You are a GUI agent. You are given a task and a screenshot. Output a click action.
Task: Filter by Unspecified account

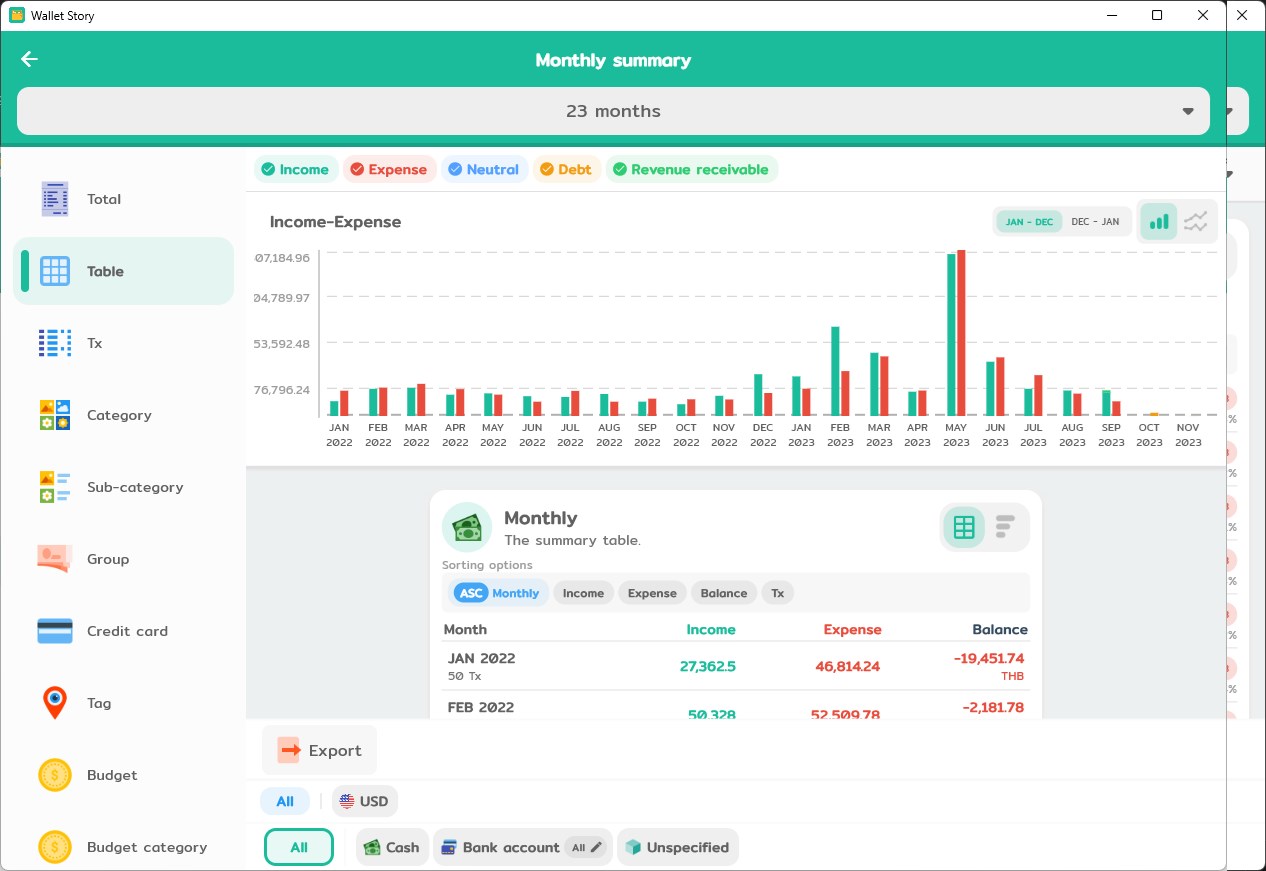click(x=677, y=847)
